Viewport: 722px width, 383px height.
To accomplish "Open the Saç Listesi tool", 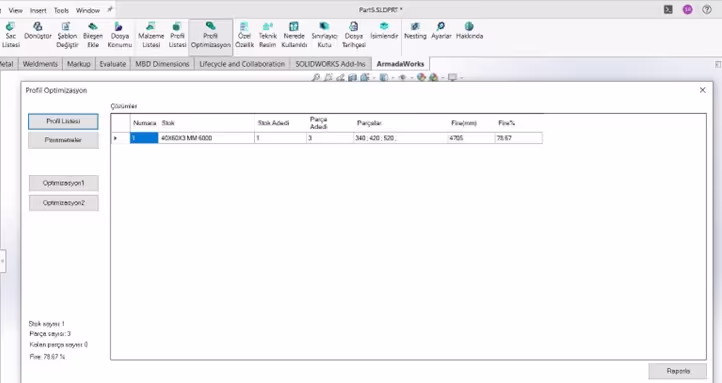I will tap(11, 35).
